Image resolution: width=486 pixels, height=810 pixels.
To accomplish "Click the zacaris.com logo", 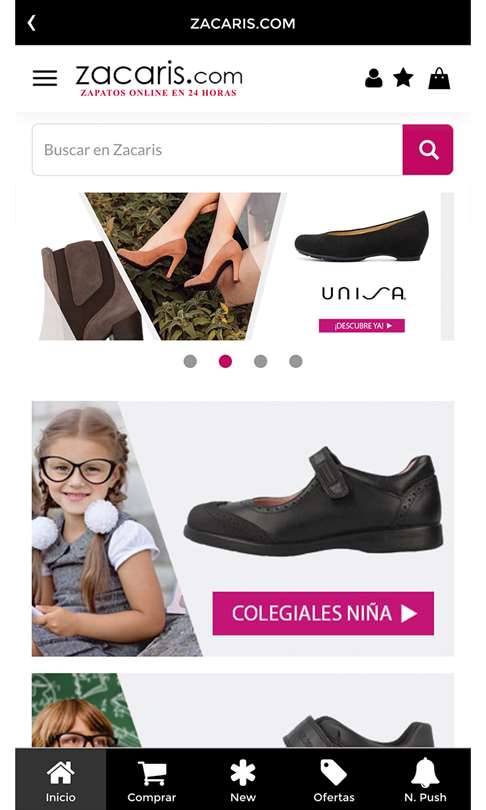I will pos(159,79).
